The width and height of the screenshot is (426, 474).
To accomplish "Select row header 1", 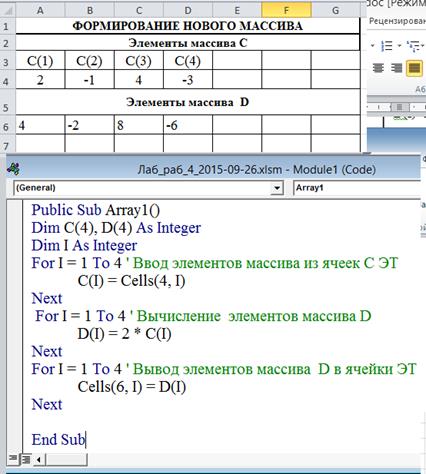I will tap(7, 26).
